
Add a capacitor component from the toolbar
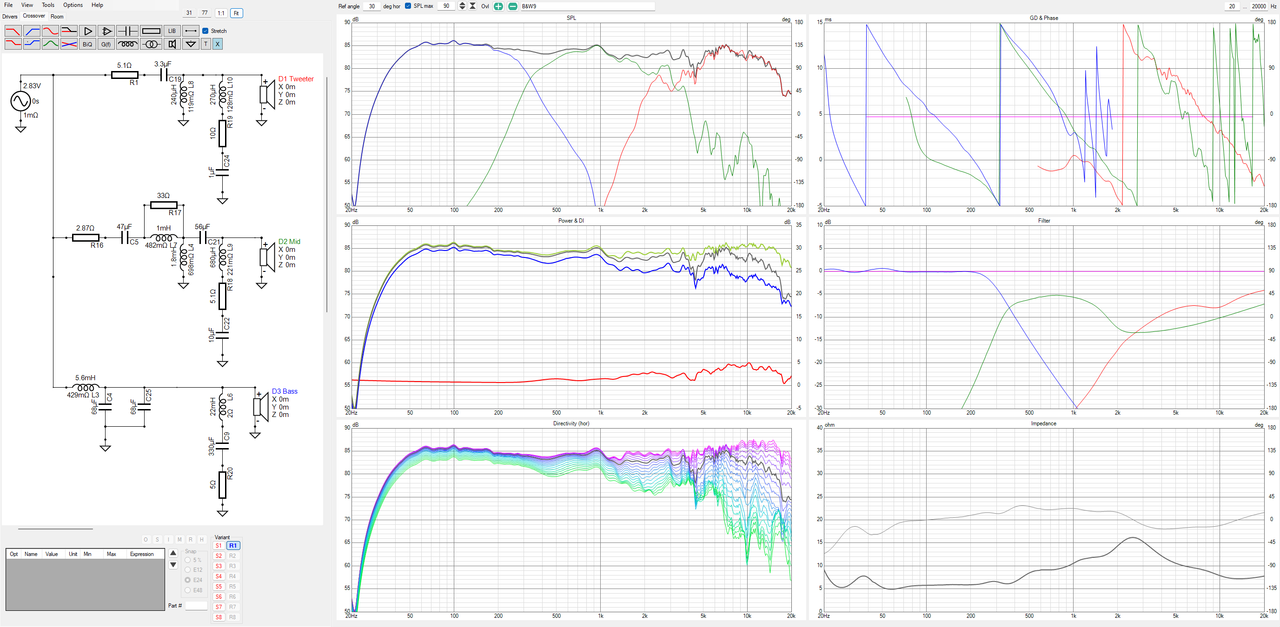coord(128,31)
